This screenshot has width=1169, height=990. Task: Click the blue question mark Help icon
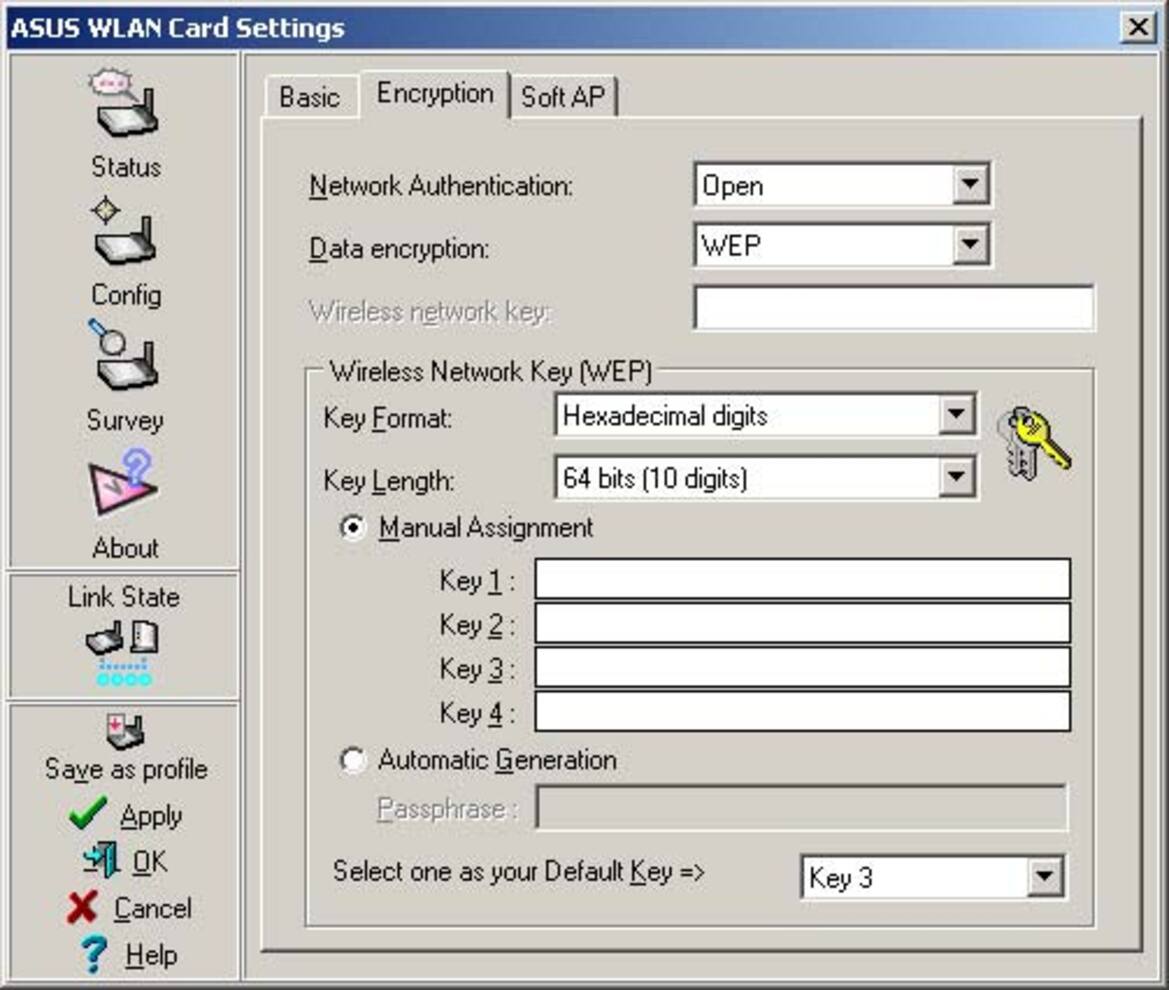pyautogui.click(x=93, y=954)
